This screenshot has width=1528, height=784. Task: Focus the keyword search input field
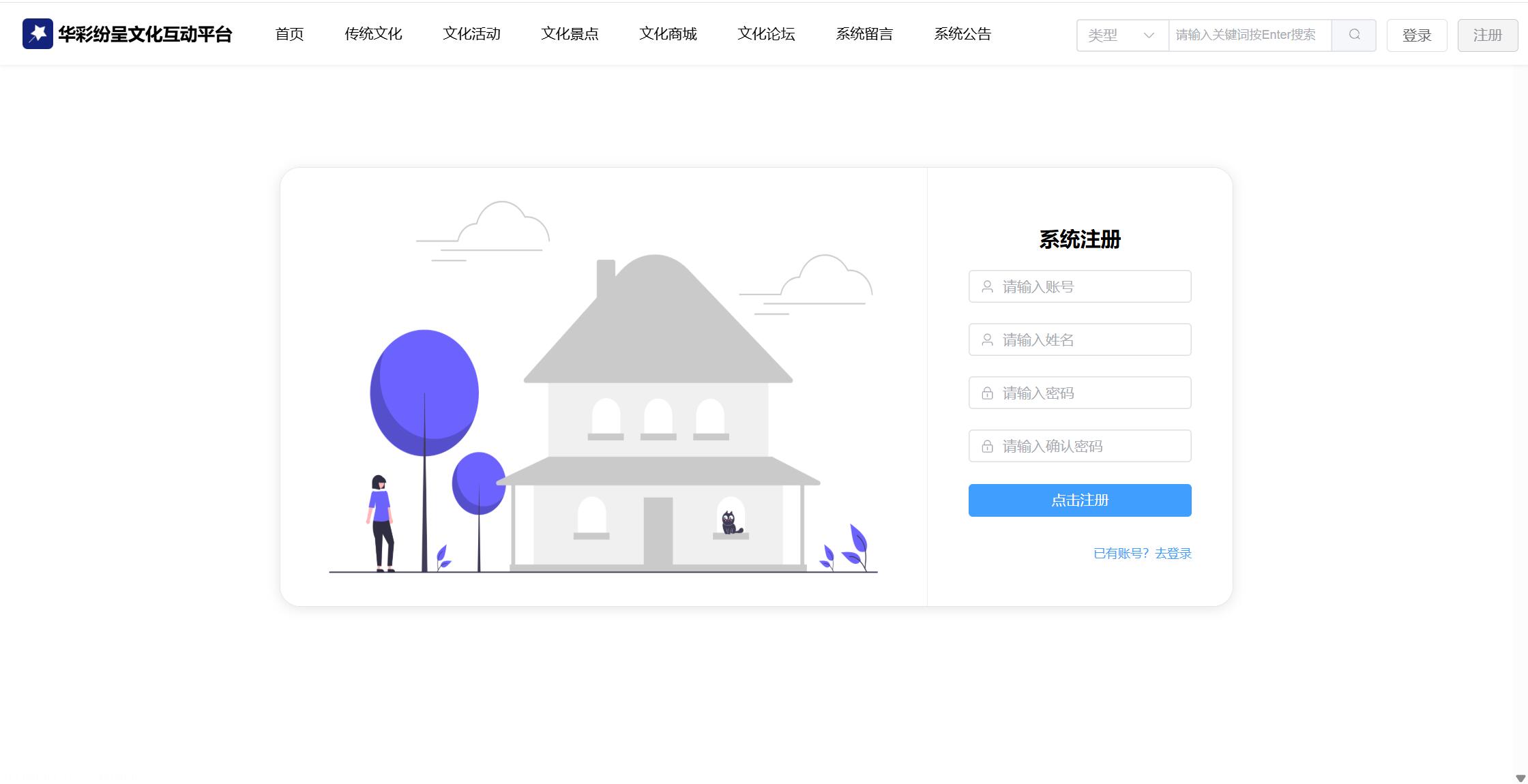click(1249, 35)
